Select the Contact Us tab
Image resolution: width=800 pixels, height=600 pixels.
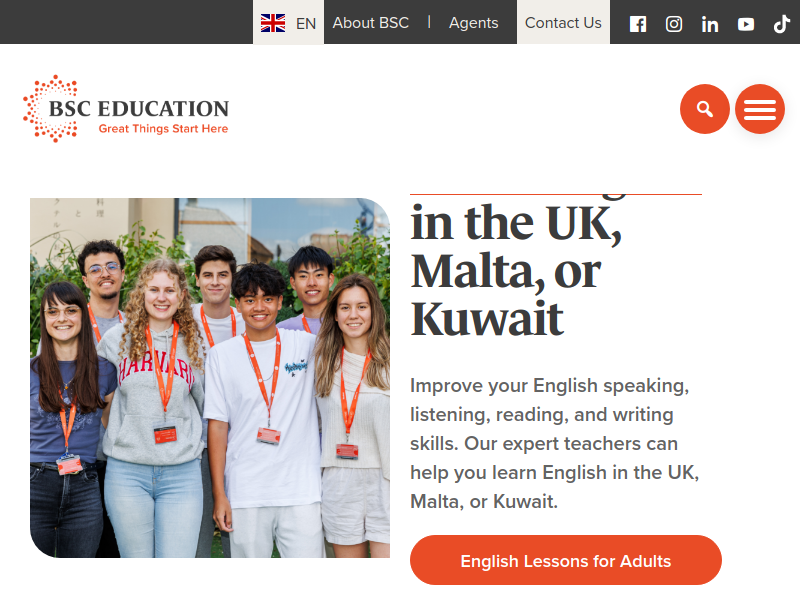pos(563,22)
